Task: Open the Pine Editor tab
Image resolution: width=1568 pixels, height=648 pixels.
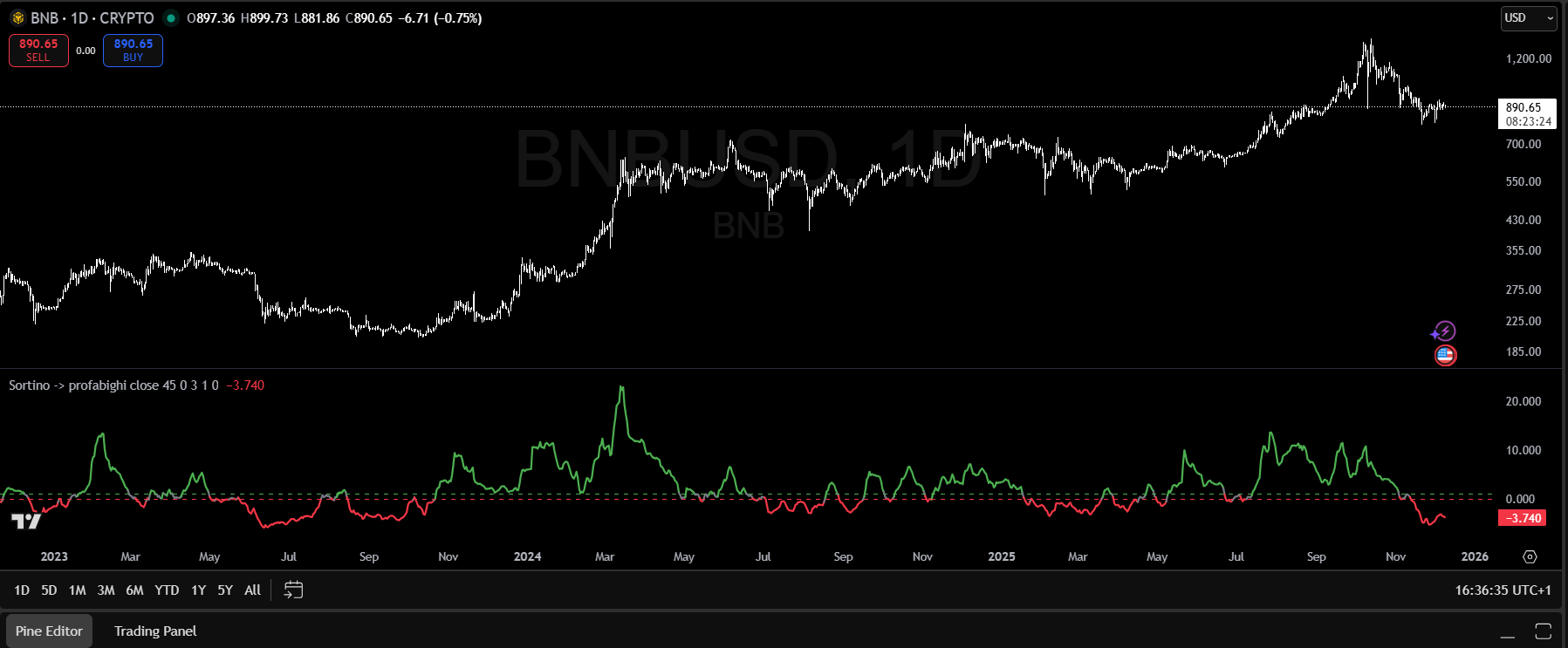Action: (x=49, y=631)
